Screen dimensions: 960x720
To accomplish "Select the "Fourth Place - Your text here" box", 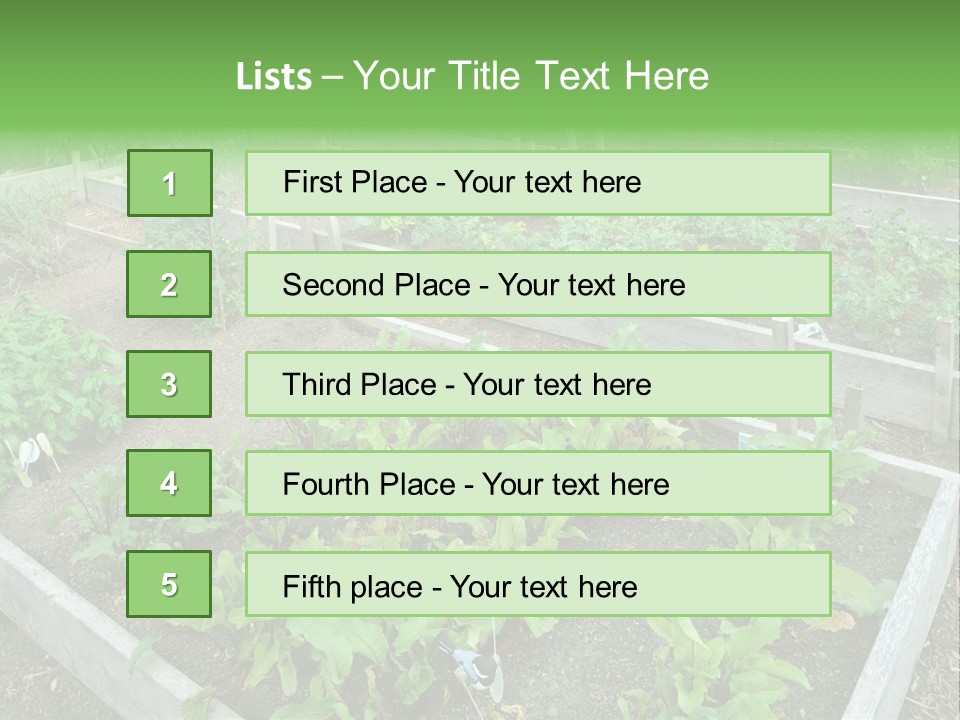I will point(538,484).
